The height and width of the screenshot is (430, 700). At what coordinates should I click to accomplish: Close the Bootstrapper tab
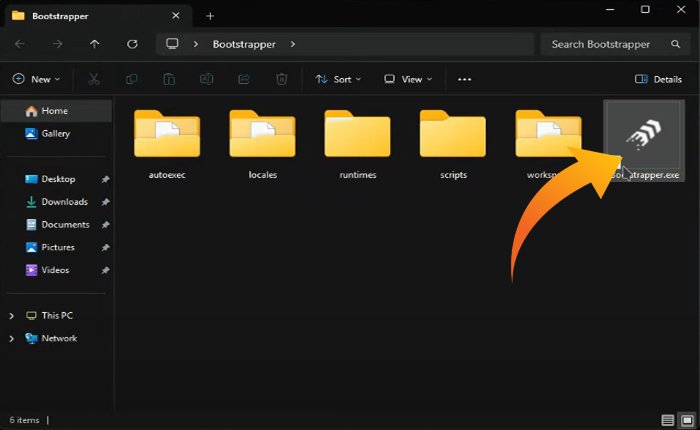tap(175, 16)
